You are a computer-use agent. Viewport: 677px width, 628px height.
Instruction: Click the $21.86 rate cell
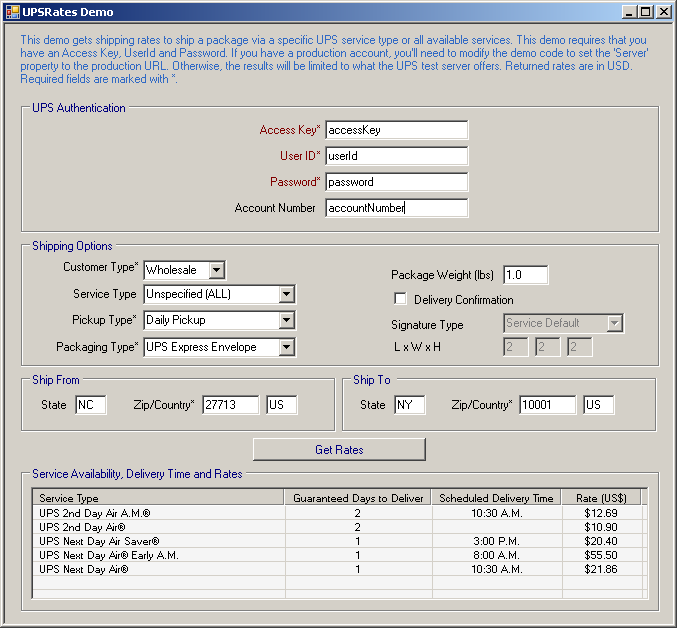point(601,569)
